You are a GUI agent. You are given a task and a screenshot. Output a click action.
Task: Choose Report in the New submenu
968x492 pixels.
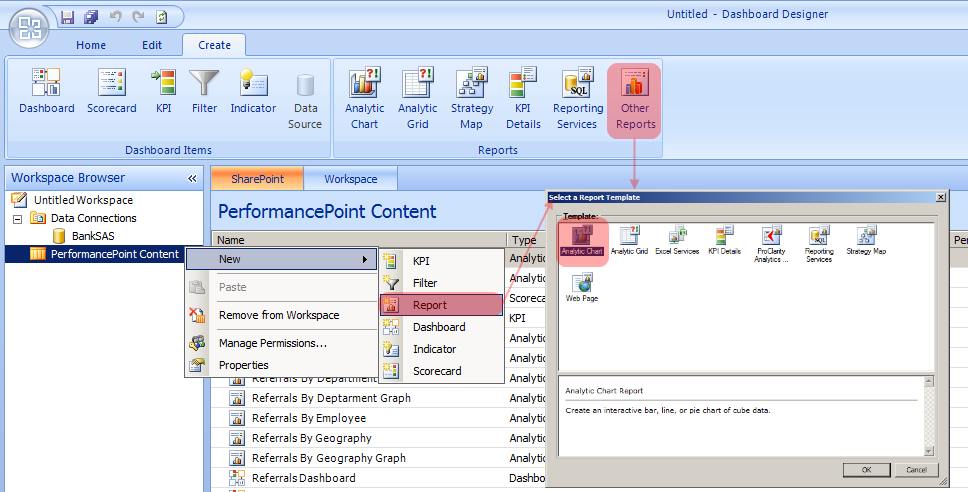click(441, 305)
